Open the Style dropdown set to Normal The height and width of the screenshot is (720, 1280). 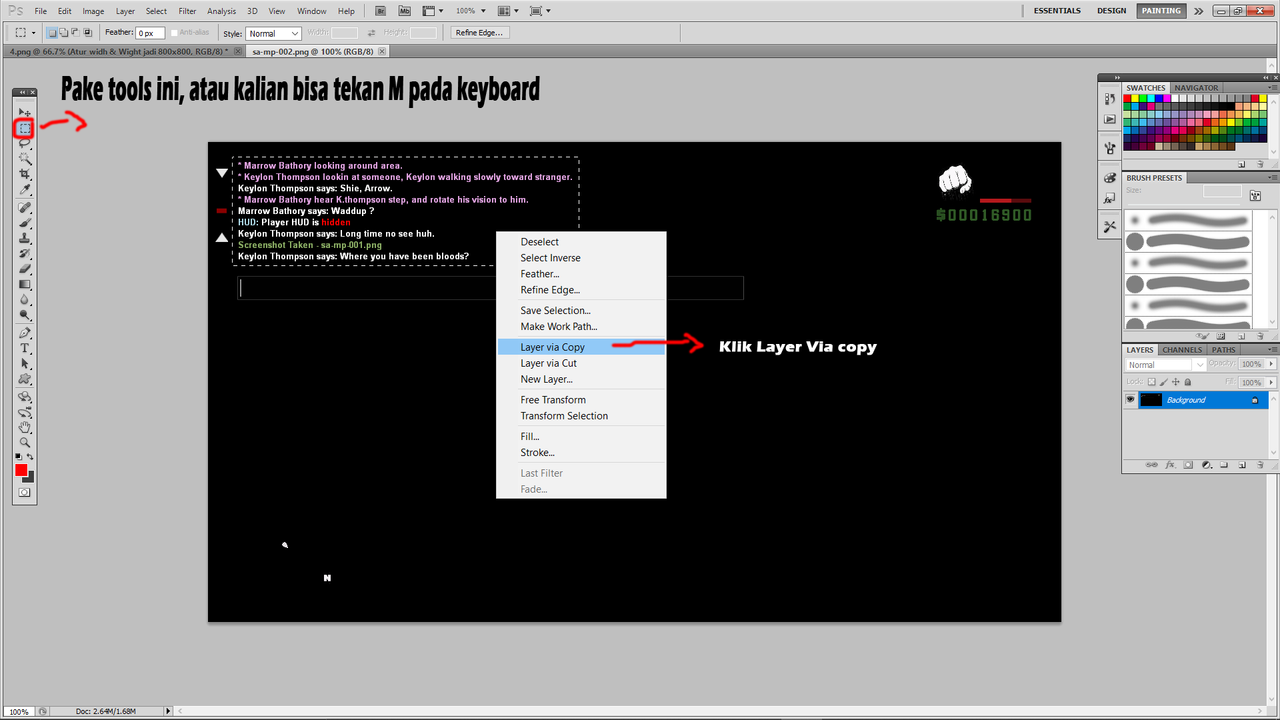point(274,33)
